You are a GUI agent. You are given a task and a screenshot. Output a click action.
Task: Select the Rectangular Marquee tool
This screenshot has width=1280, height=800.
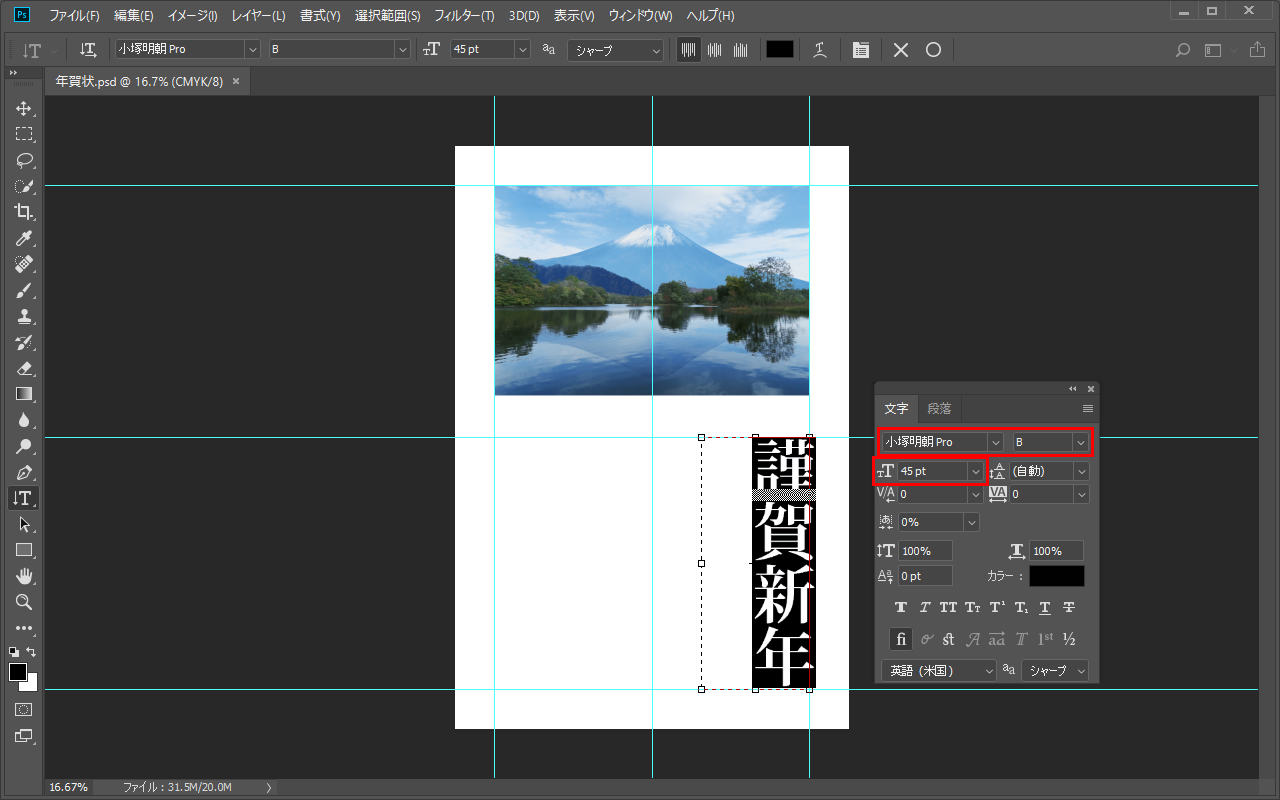24,134
